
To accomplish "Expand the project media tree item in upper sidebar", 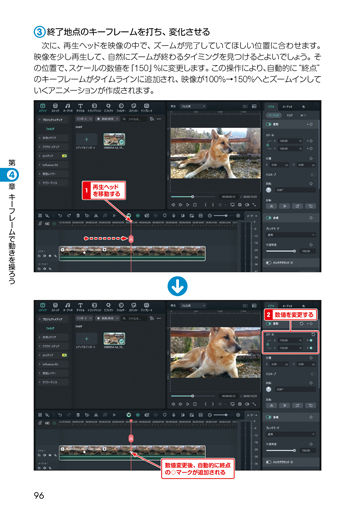I will 53,119.
